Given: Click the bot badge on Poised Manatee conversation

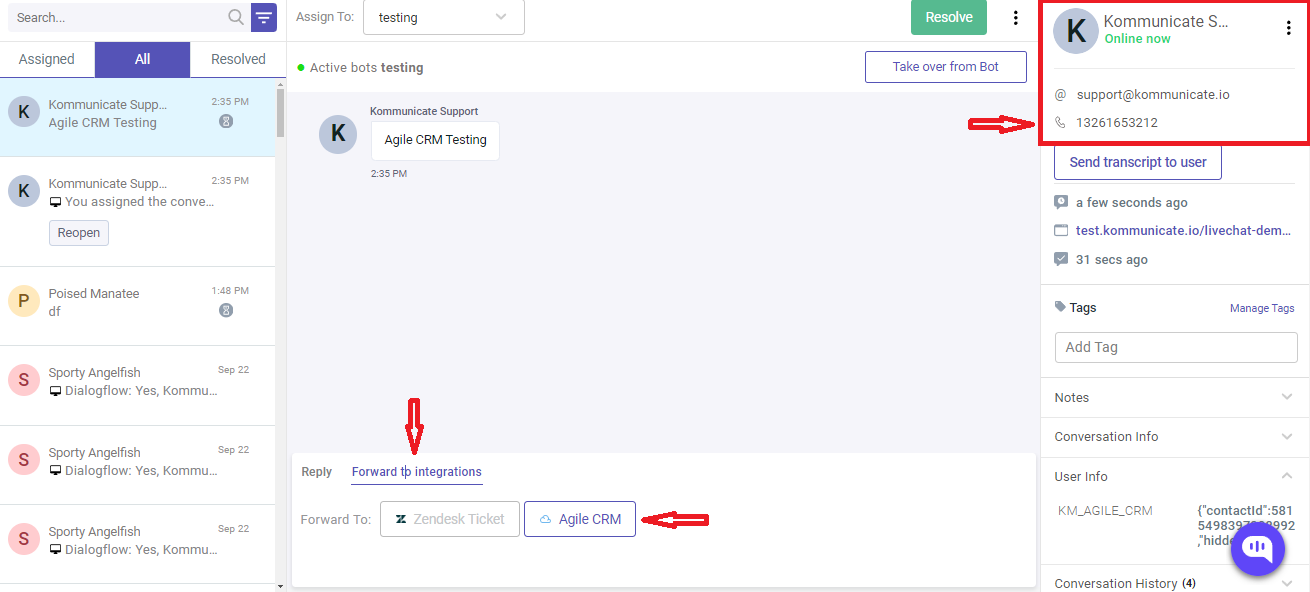Looking at the screenshot, I should pyautogui.click(x=226, y=310).
